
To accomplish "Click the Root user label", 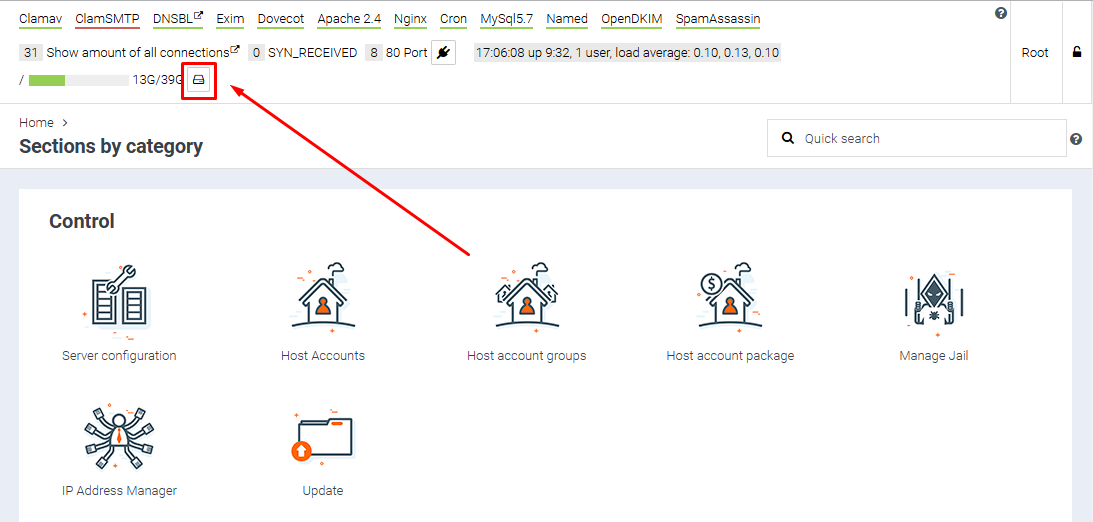I will [x=1035, y=52].
